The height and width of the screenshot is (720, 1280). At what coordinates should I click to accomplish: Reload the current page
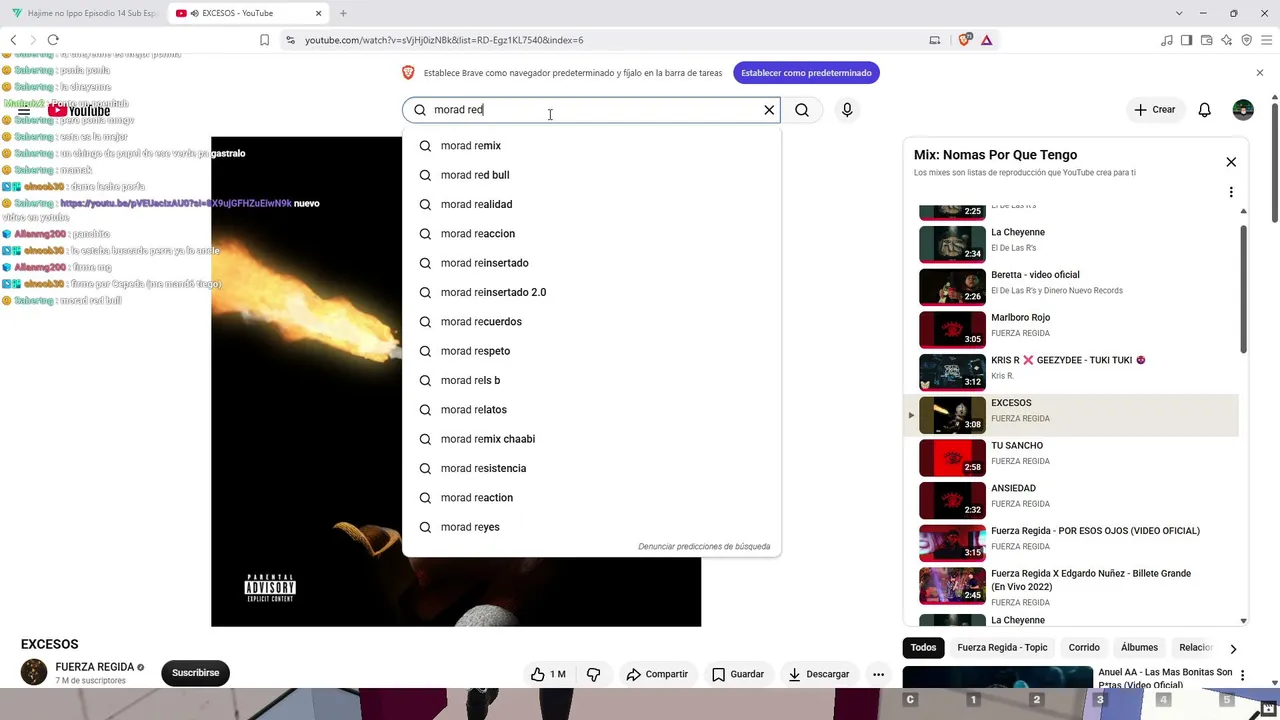53,40
